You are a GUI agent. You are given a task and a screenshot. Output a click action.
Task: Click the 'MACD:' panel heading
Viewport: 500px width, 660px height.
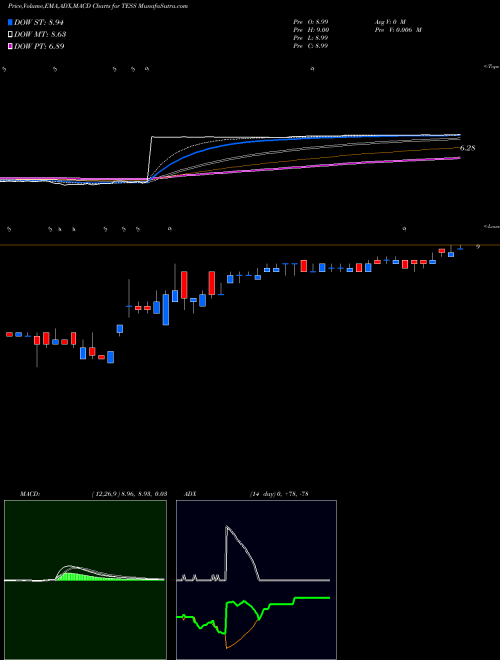click(x=30, y=493)
